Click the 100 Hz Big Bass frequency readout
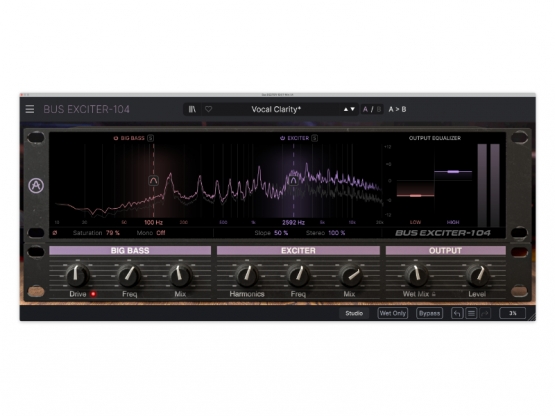This screenshot has height=416, width=555. 153,222
